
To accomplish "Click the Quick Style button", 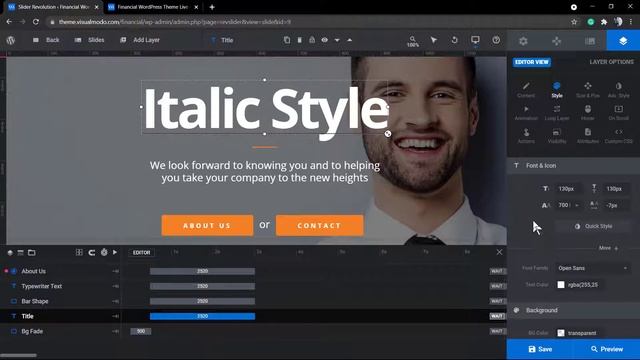I will click(594, 226).
